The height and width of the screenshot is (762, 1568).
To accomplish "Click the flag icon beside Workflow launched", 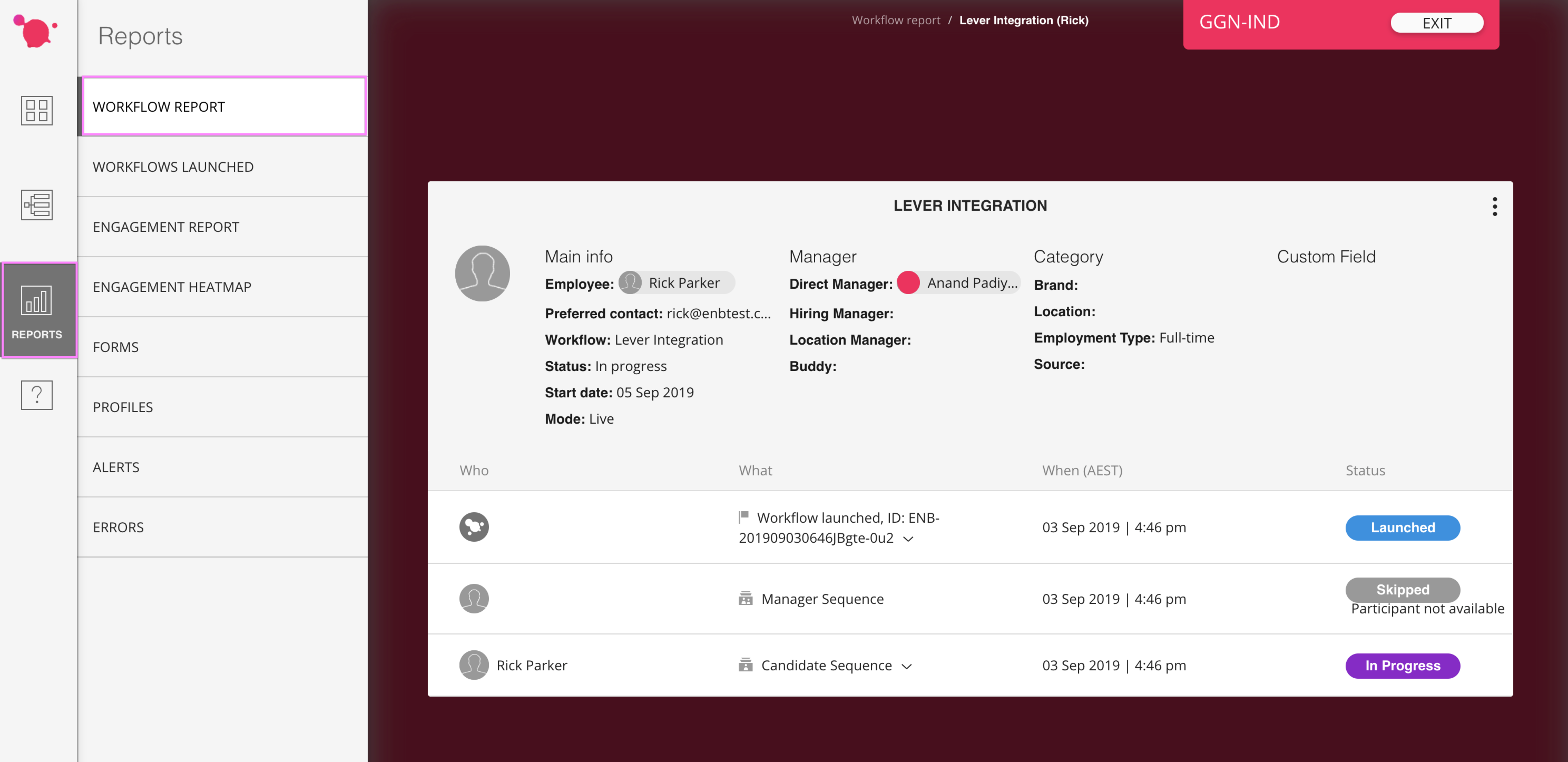I will pyautogui.click(x=744, y=517).
